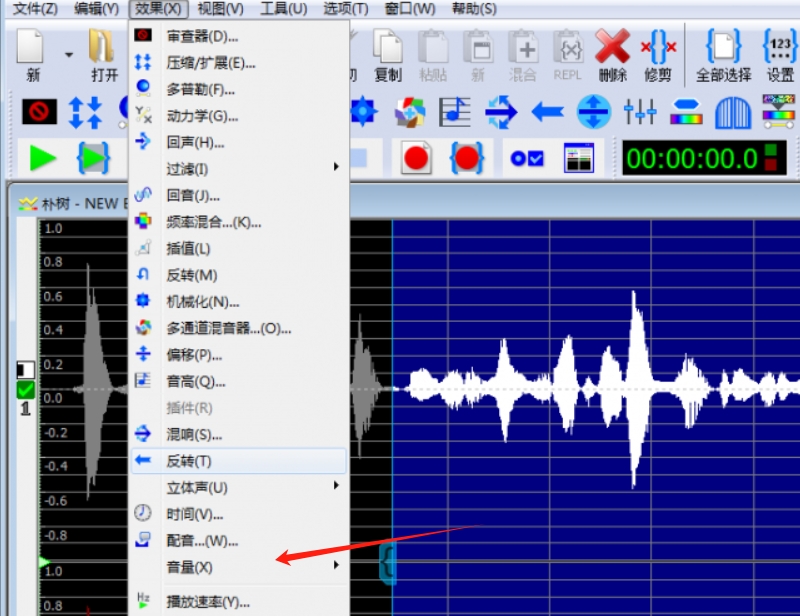Open the 选项(T) menu
The height and width of the screenshot is (616, 800).
pyautogui.click(x=345, y=9)
